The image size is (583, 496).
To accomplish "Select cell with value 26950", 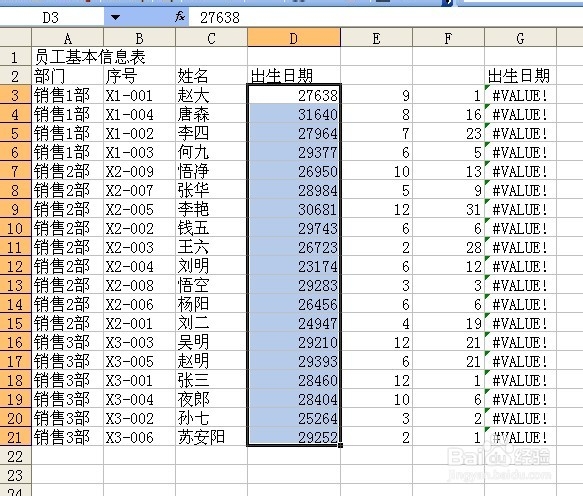I will 294,171.
